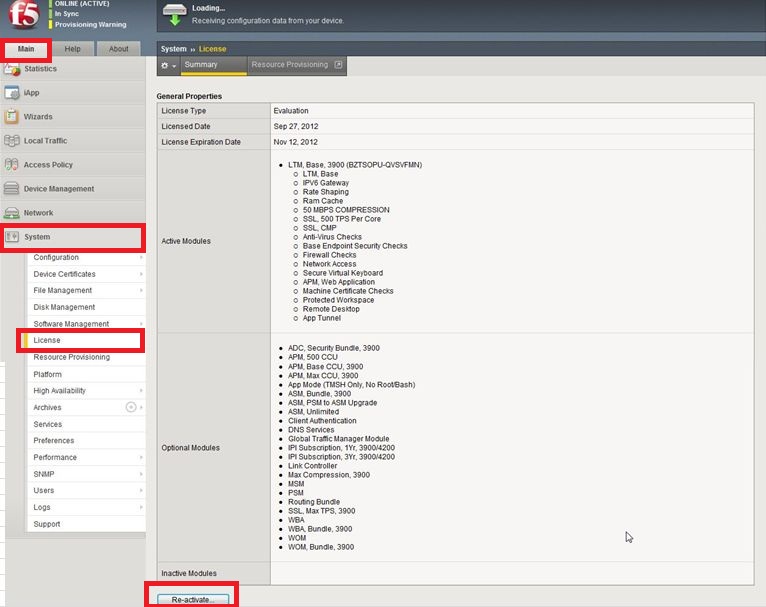Click the Local Traffic icon
The width and height of the screenshot is (766, 607).
pyautogui.click(x=12, y=141)
